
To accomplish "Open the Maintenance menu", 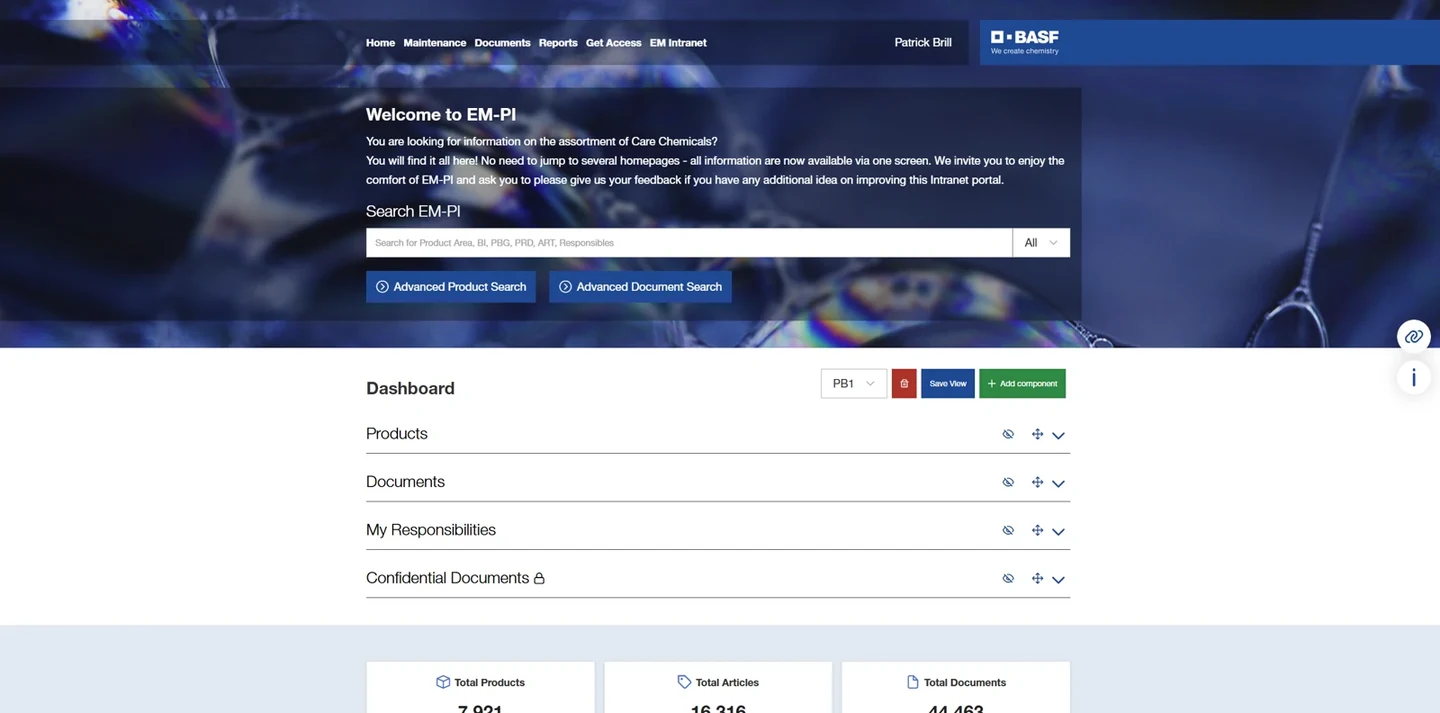I will 435,43.
